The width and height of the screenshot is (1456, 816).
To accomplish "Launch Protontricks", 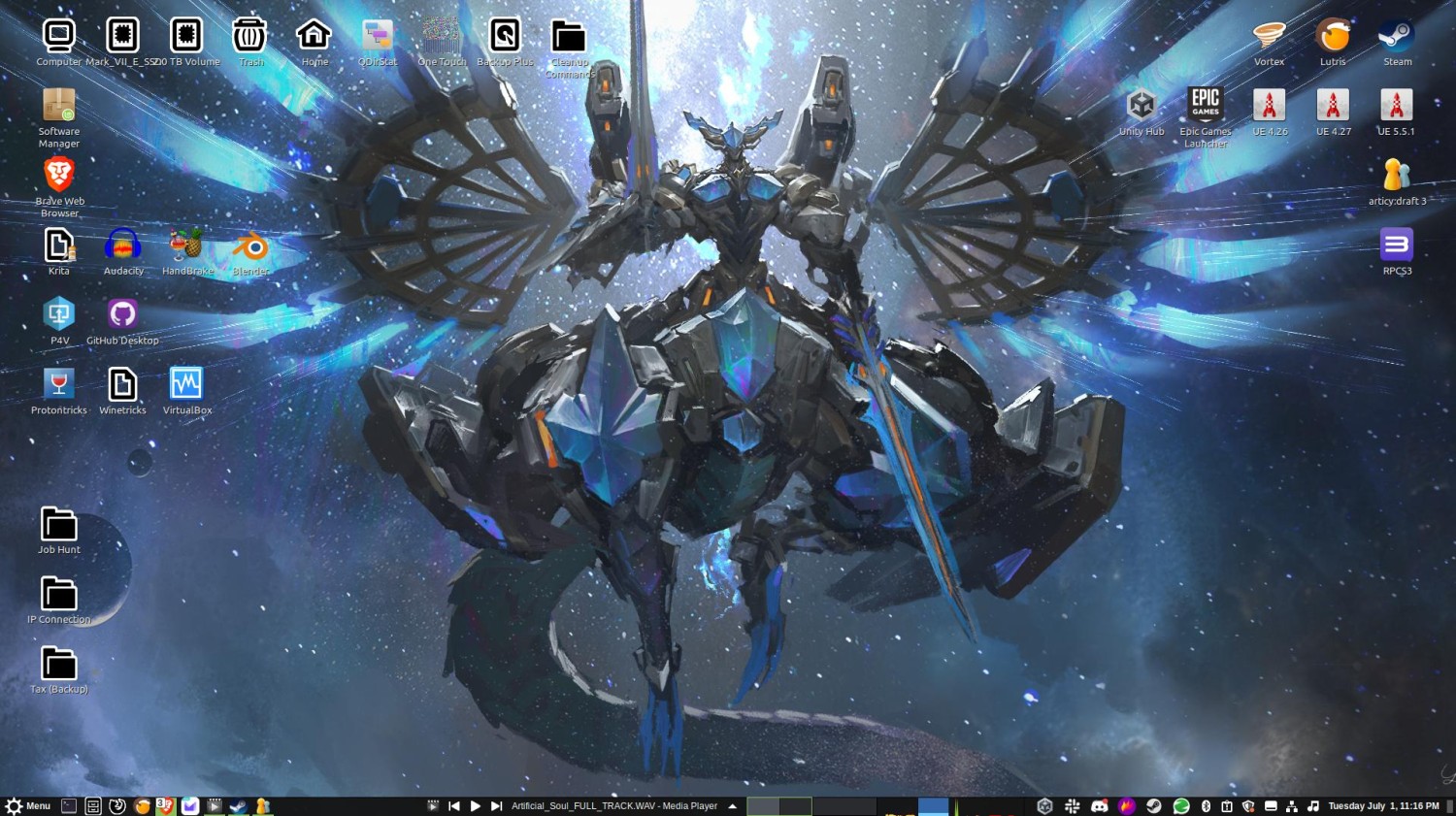I will pos(59,391).
